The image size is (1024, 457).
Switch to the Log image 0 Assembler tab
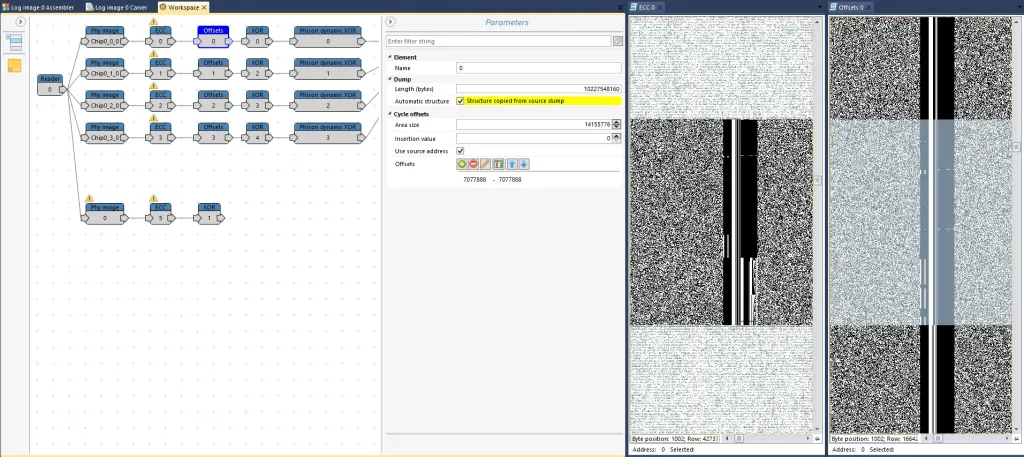tap(38, 7)
